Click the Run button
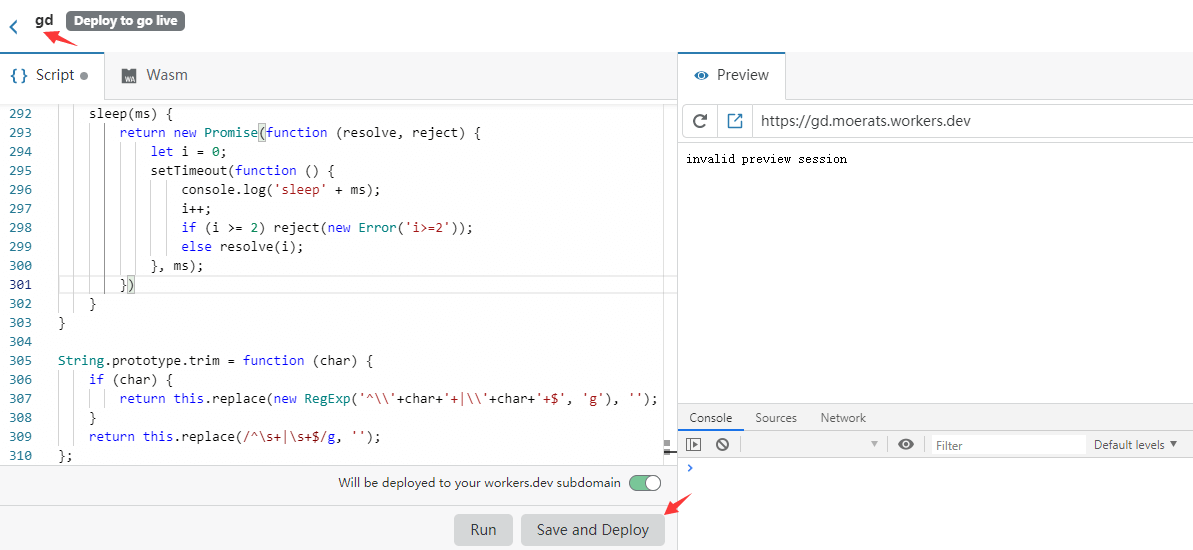 pos(483,530)
